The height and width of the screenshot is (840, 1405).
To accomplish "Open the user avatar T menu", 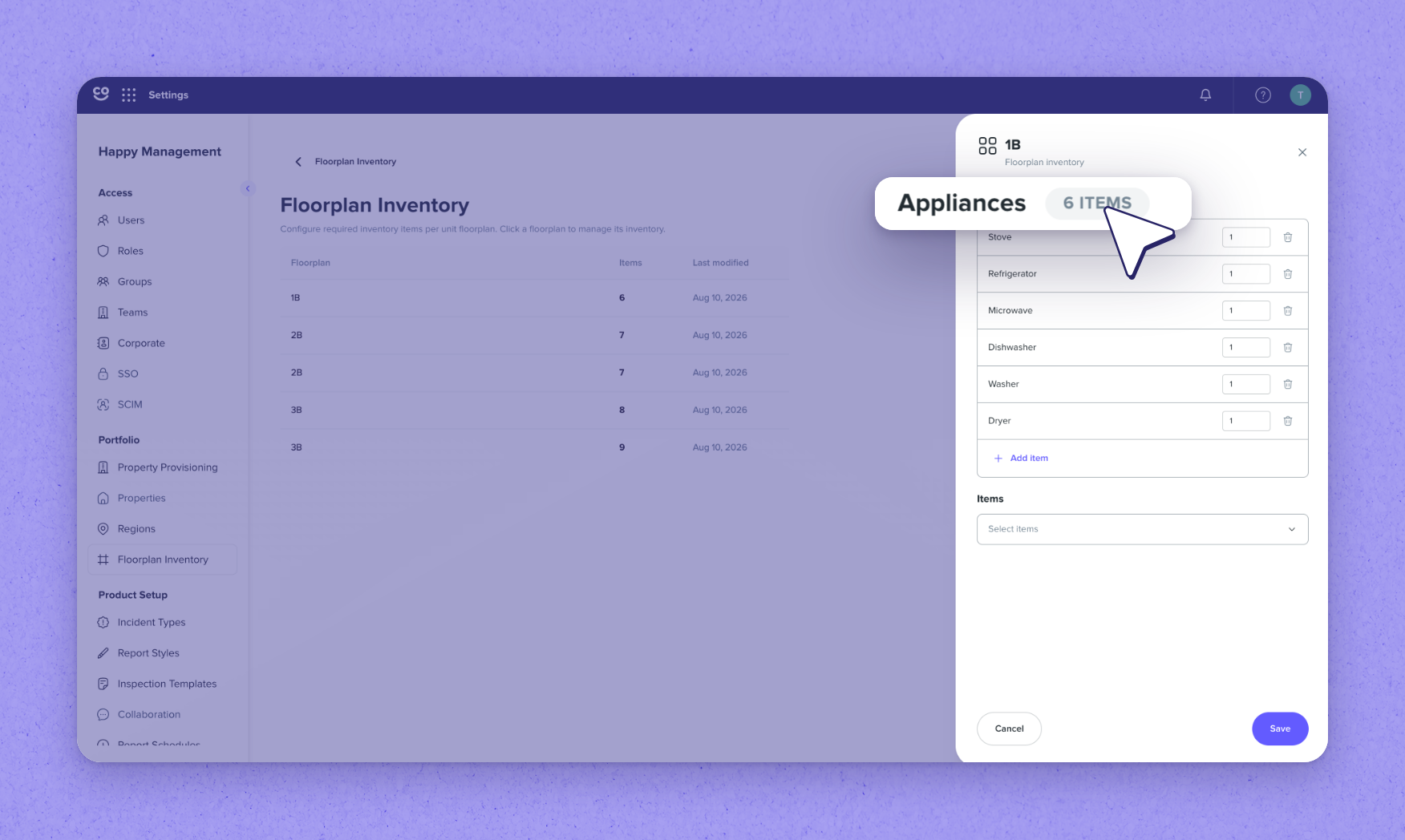I will pos(1300,95).
